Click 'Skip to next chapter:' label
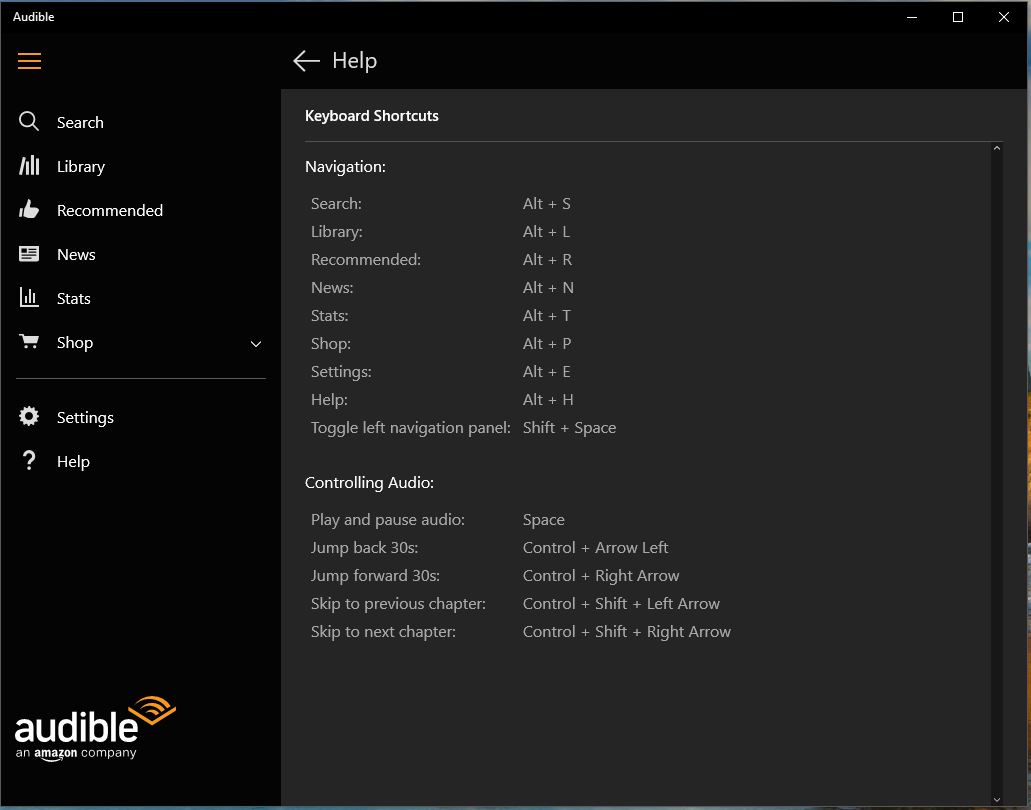Image resolution: width=1031 pixels, height=810 pixels. click(383, 632)
